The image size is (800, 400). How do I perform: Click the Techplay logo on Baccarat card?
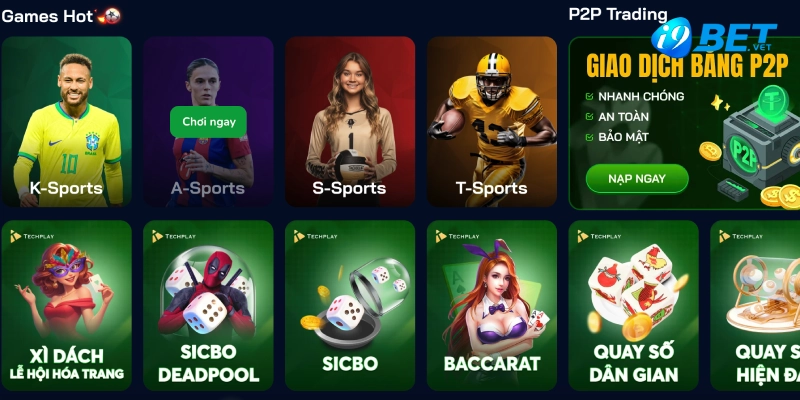click(x=458, y=236)
